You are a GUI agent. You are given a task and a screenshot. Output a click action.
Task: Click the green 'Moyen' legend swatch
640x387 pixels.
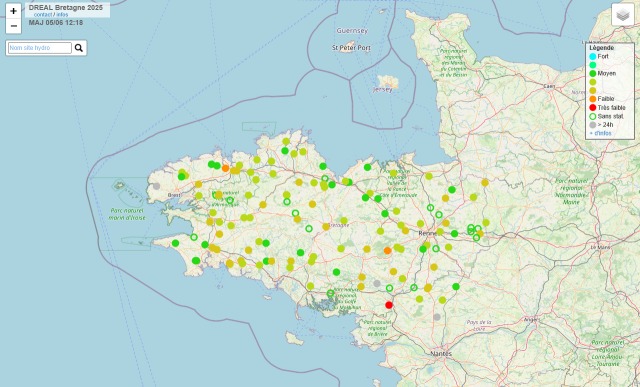click(593, 73)
